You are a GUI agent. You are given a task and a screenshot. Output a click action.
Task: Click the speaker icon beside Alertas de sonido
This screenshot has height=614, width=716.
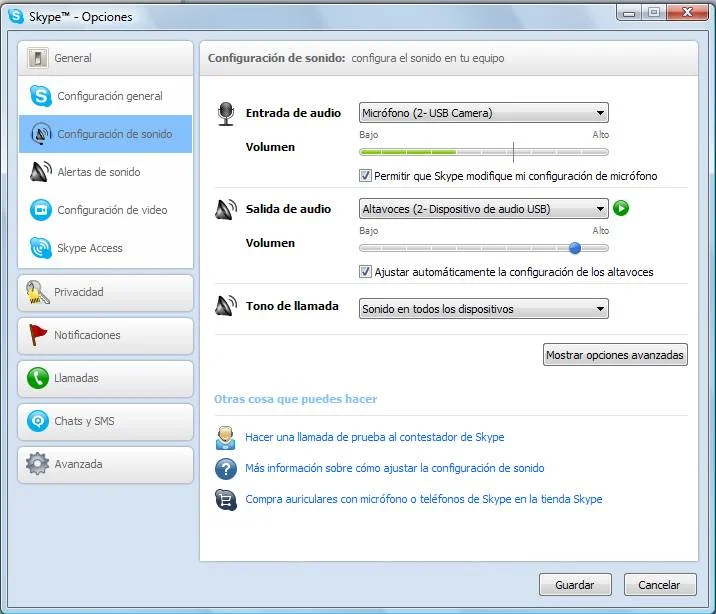pyautogui.click(x=41, y=172)
